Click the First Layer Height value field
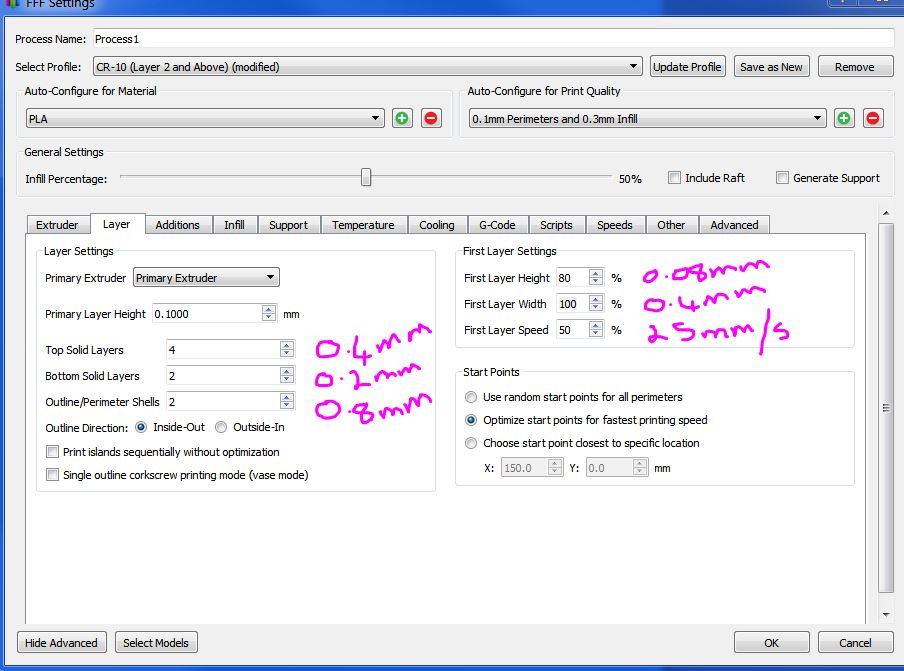 pos(572,278)
